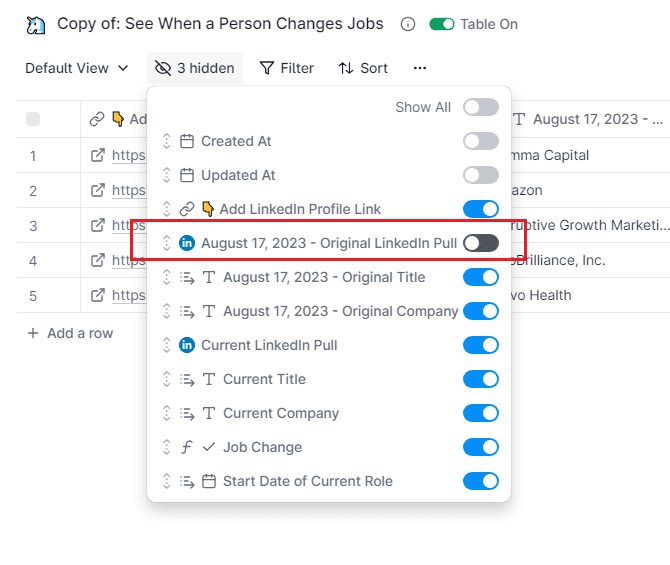Open the Sort options

click(x=363, y=68)
